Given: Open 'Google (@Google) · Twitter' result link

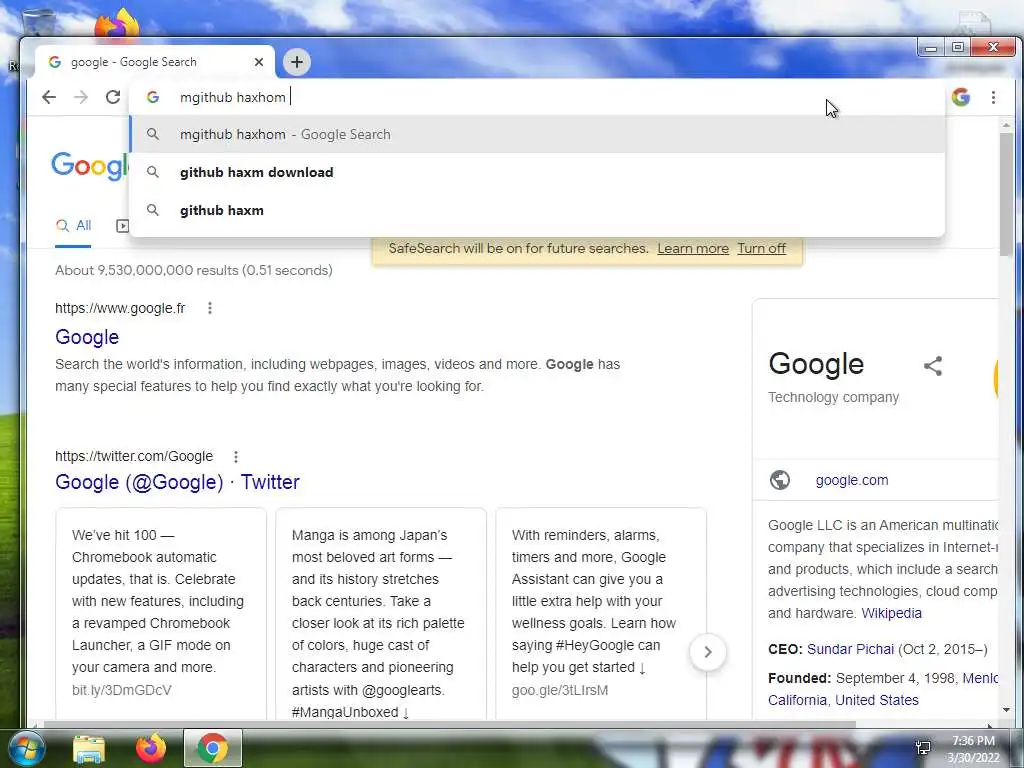Looking at the screenshot, I should coord(177,482).
